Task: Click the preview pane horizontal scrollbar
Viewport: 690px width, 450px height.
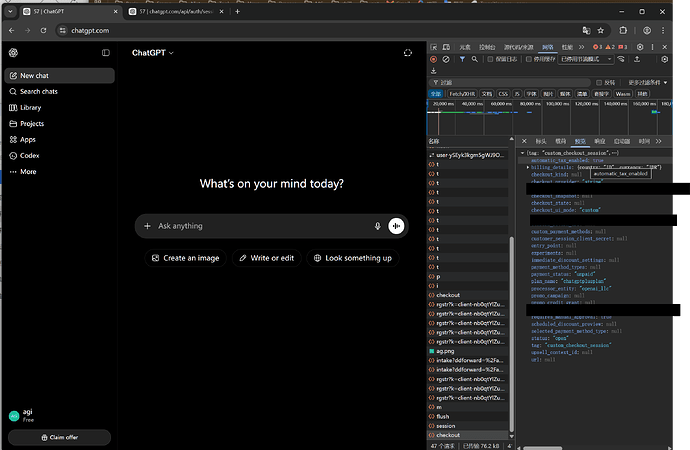Action: pyautogui.click(x=543, y=448)
